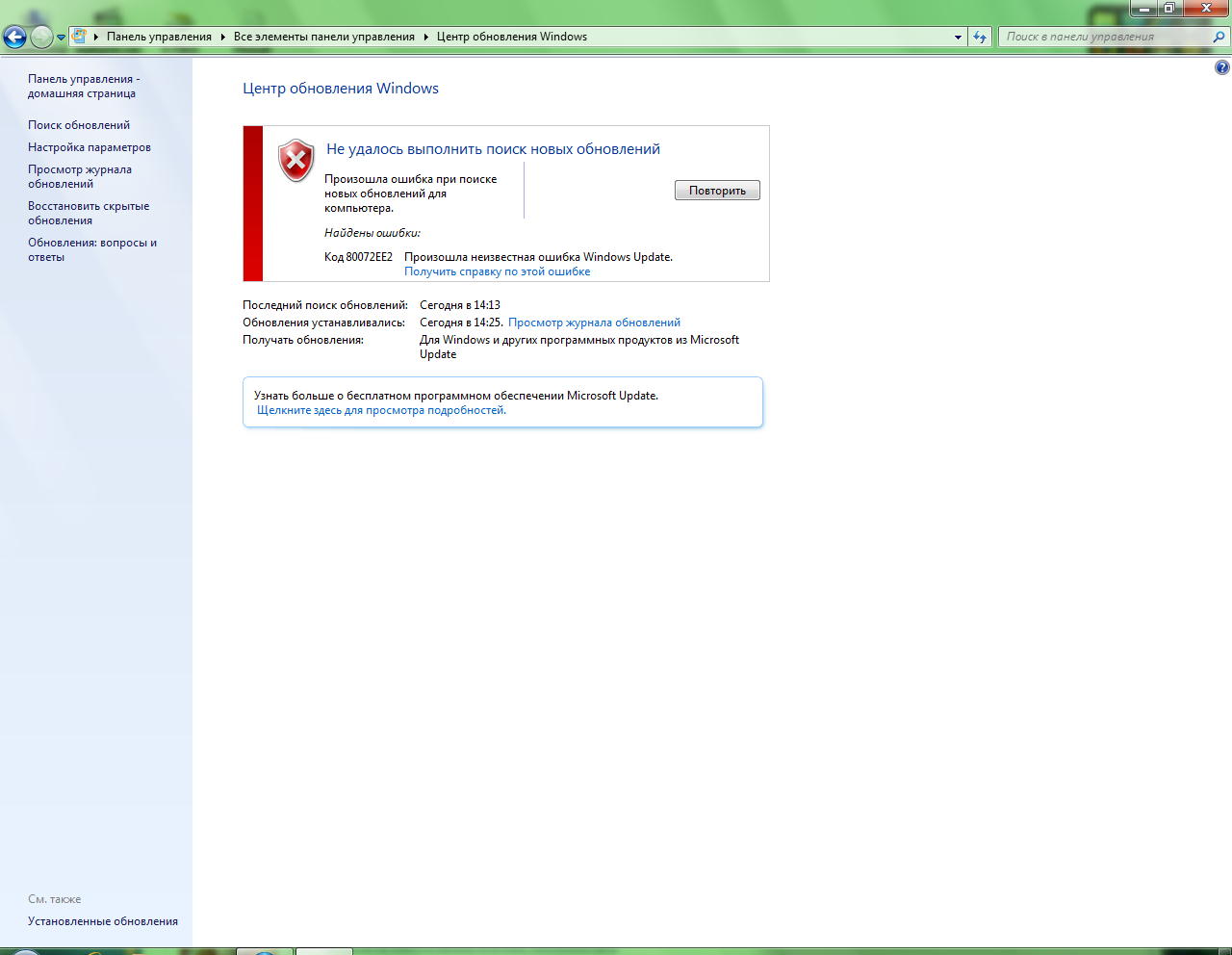
Task: Expand arrow after 'Все элементы панели управления'
Action: pos(425,37)
